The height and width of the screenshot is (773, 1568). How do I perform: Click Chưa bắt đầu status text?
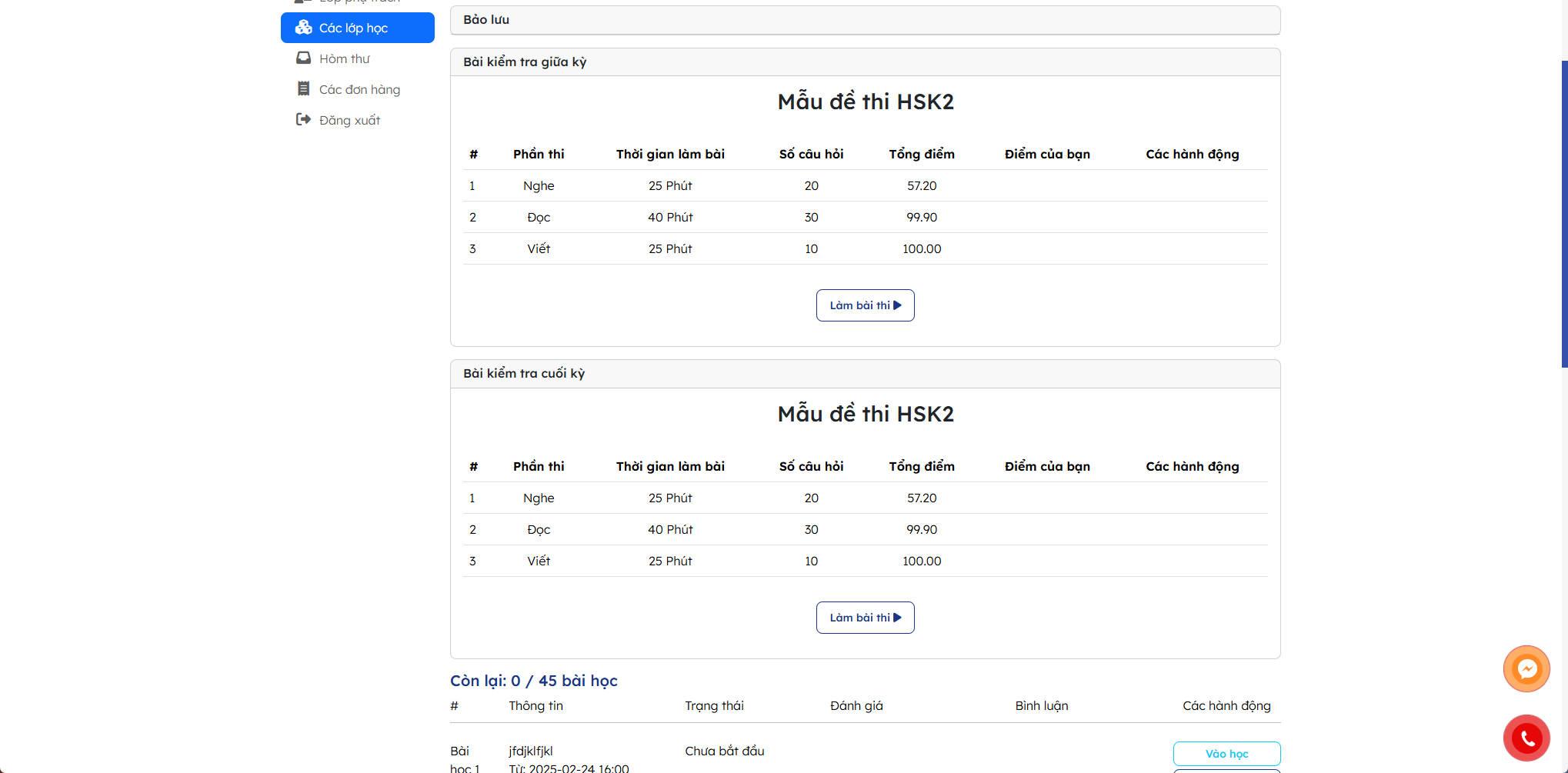click(725, 751)
